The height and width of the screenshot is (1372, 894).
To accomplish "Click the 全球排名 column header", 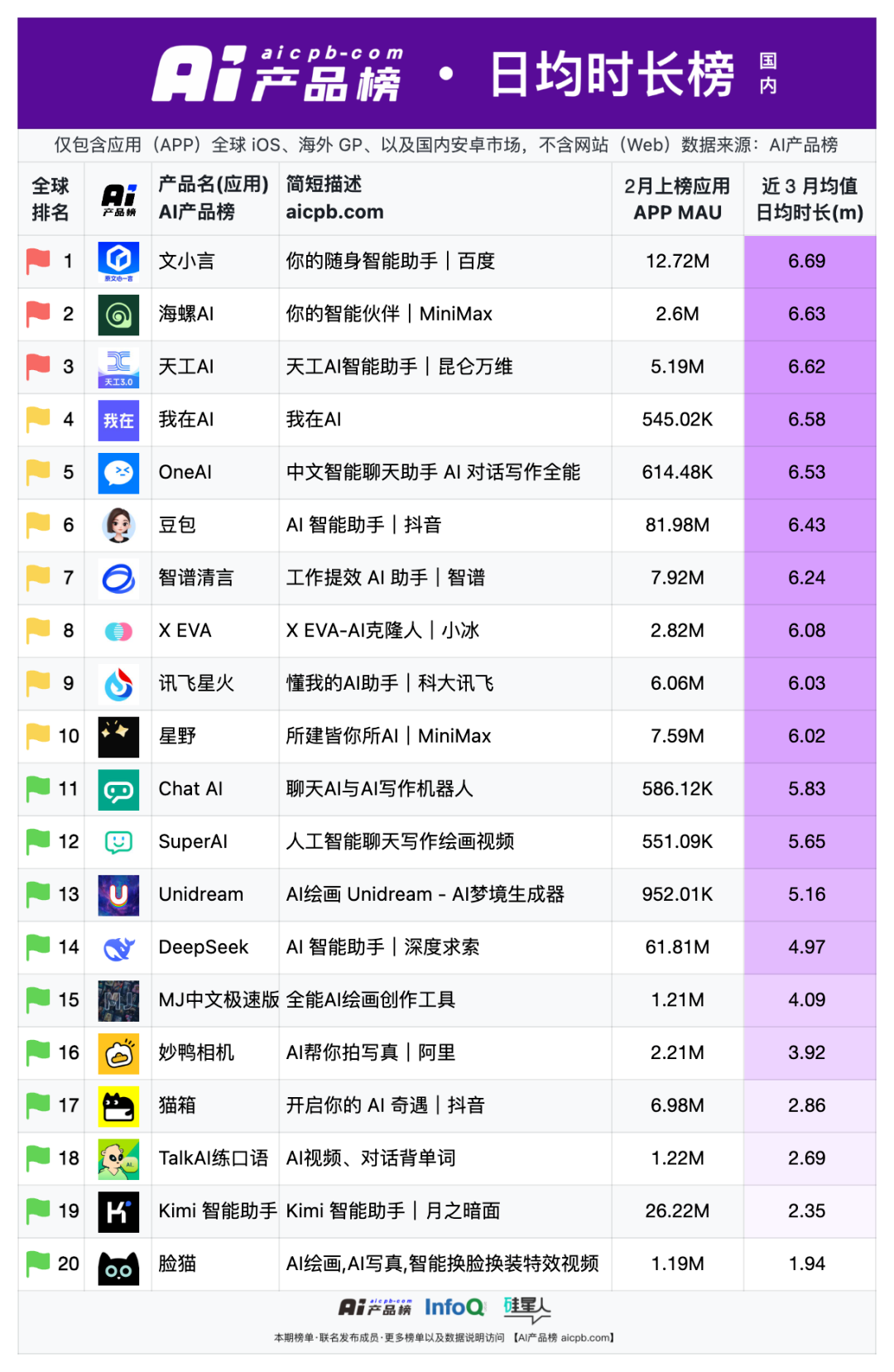I will 50,199.
